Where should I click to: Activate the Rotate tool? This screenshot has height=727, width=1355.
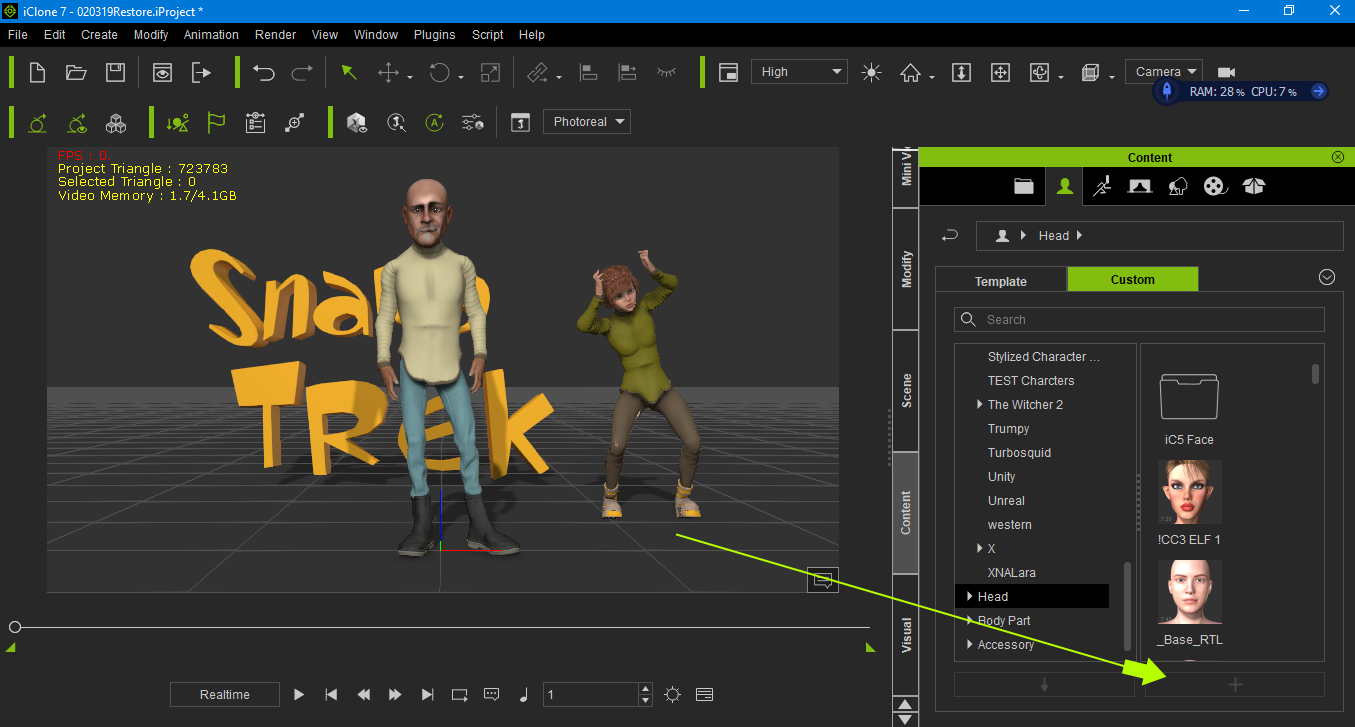pos(439,72)
